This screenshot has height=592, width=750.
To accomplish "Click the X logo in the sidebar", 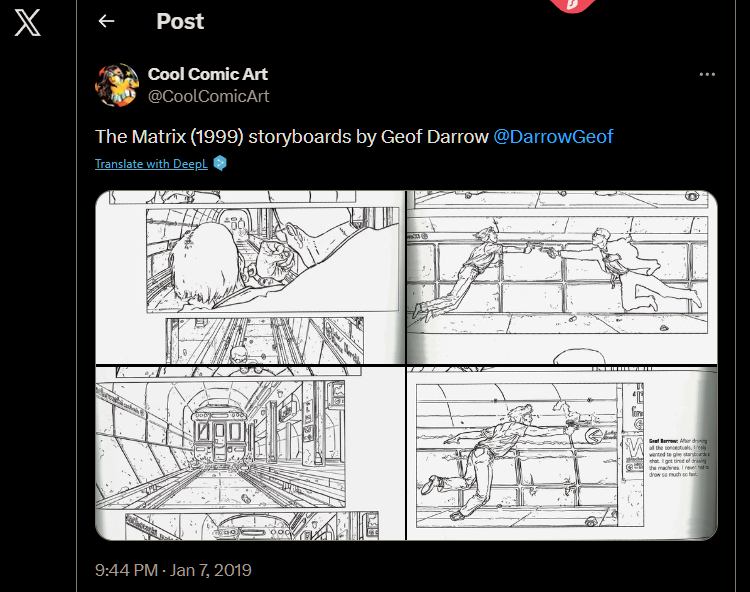I will [27, 22].
